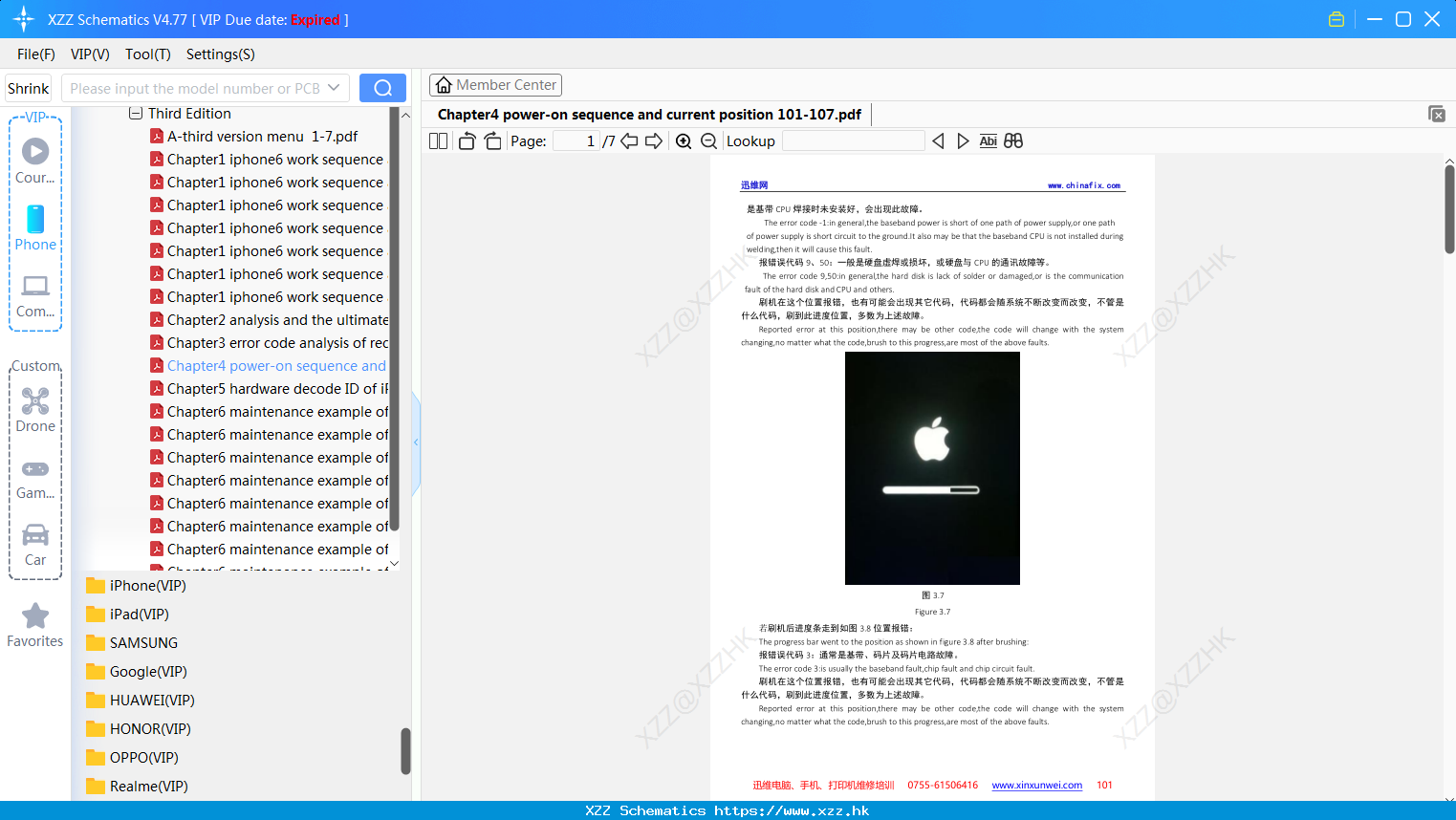The height and width of the screenshot is (820, 1456).
Task: Rotate the PDF page clockwise
Action: click(x=492, y=141)
